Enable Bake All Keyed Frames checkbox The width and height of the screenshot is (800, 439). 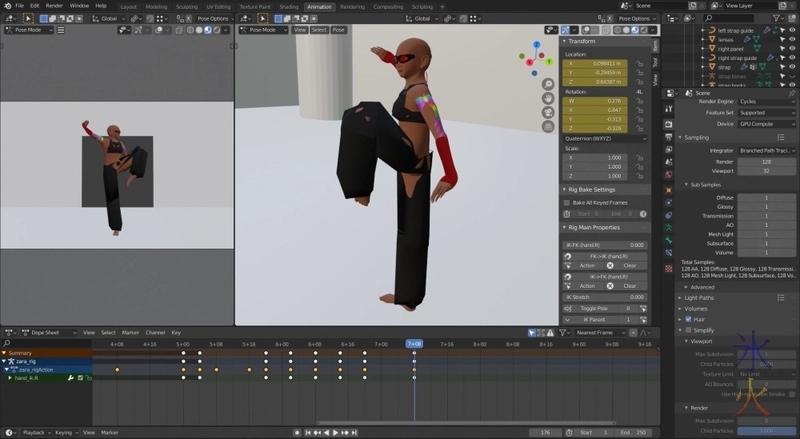[567, 203]
